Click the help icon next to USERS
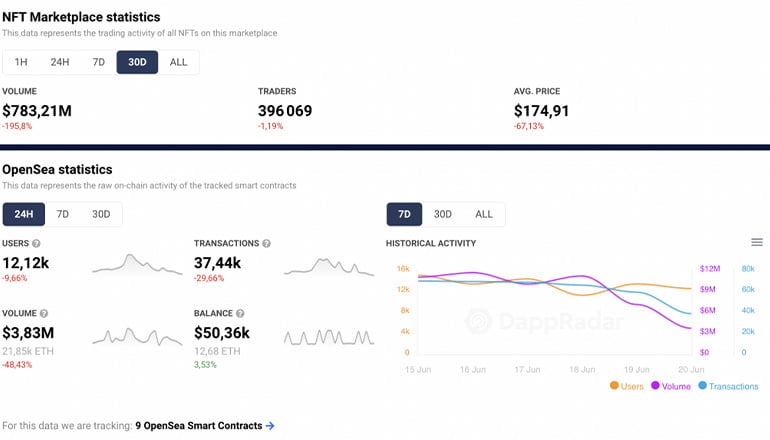The height and width of the screenshot is (440, 770). [x=36, y=244]
